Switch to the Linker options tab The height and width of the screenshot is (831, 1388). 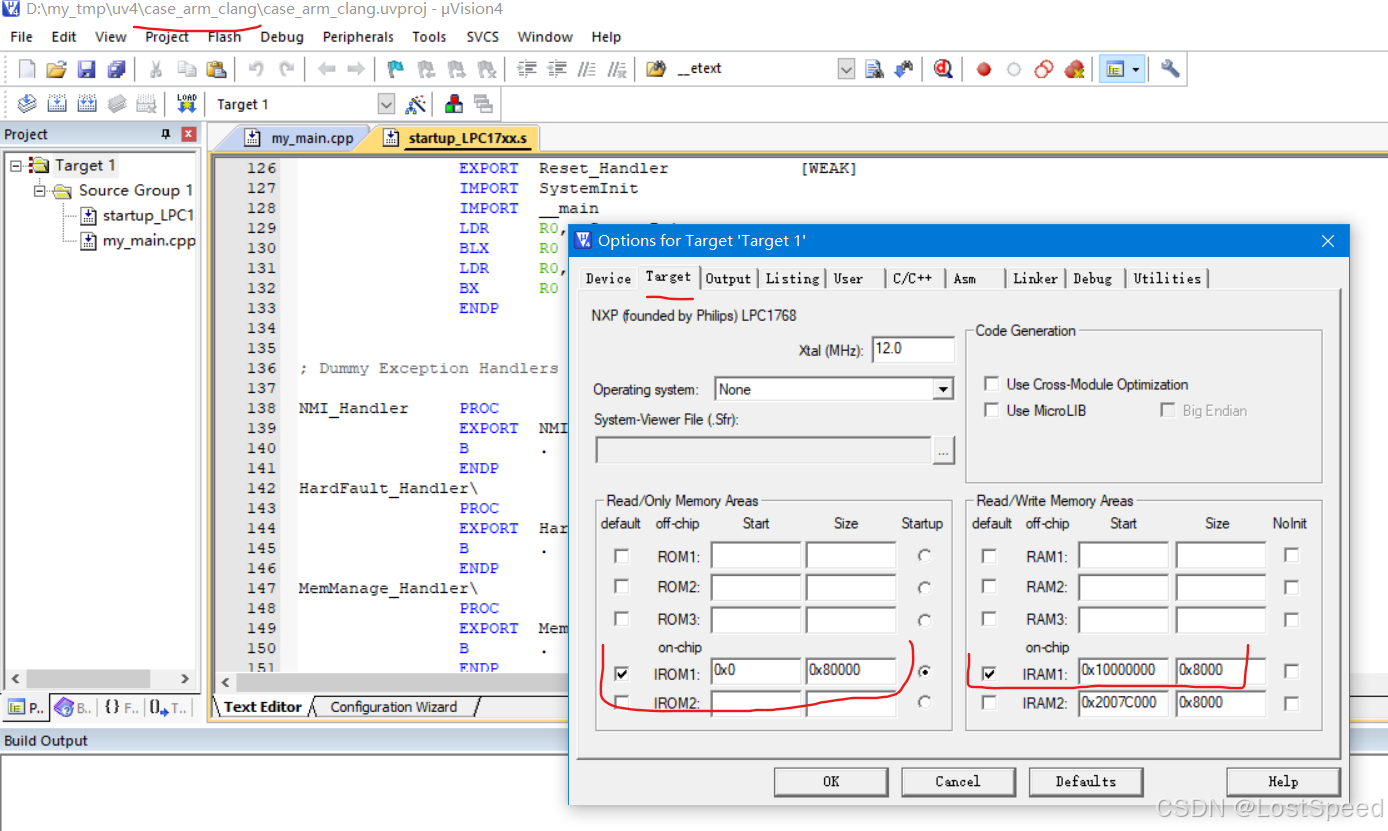(1035, 279)
